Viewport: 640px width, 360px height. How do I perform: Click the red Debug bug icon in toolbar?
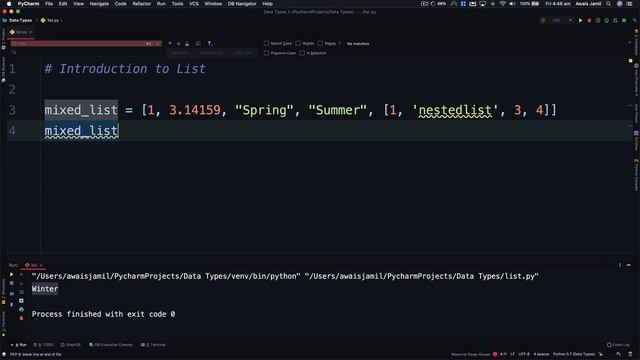(x=589, y=20)
